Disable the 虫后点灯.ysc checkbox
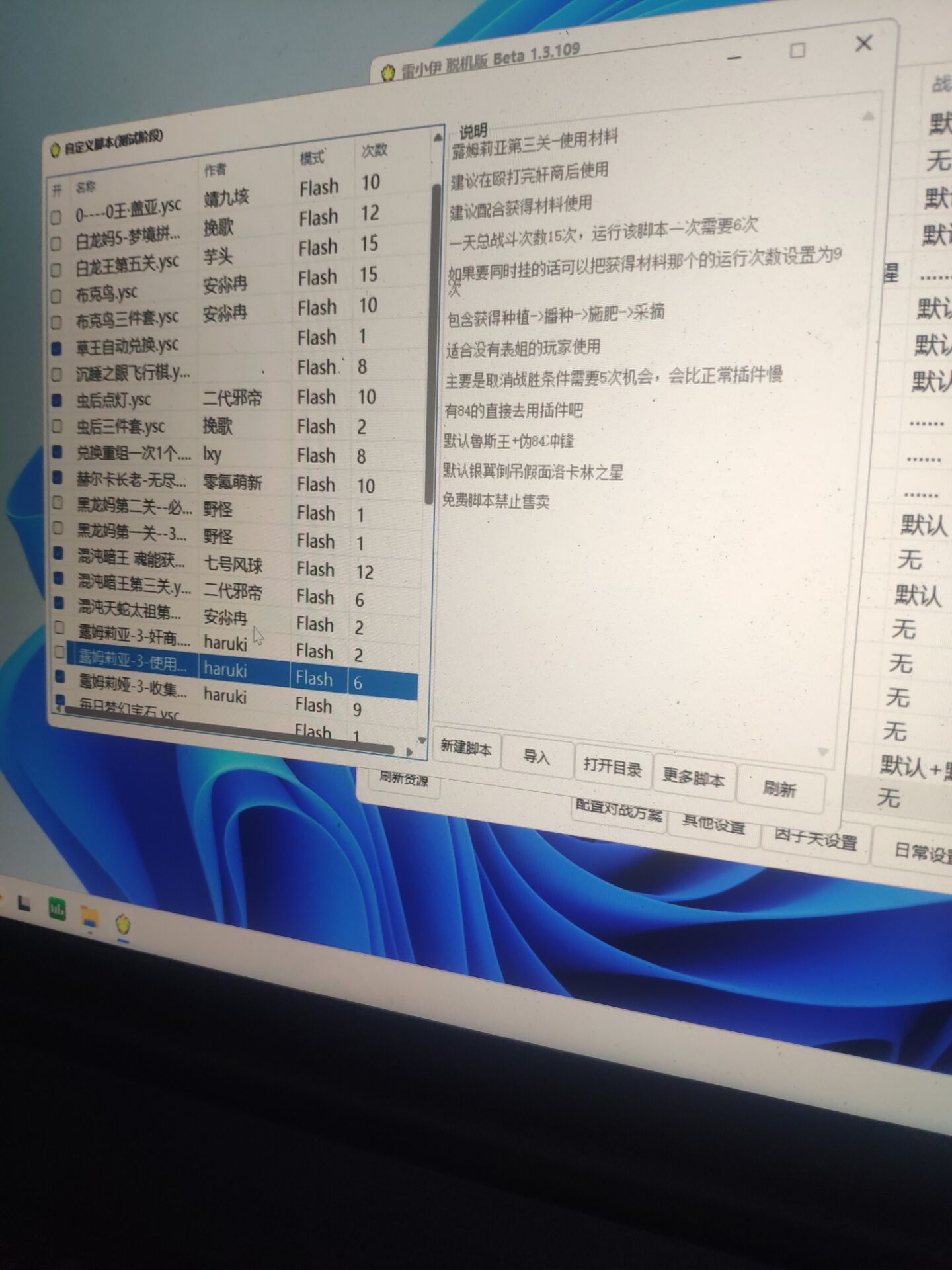This screenshot has height=1270, width=952. click(x=57, y=400)
